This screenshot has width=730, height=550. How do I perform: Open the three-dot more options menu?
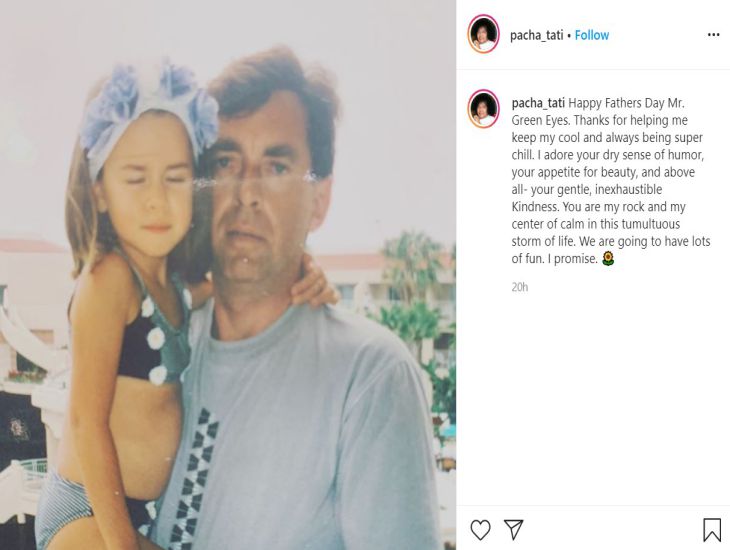(713, 35)
